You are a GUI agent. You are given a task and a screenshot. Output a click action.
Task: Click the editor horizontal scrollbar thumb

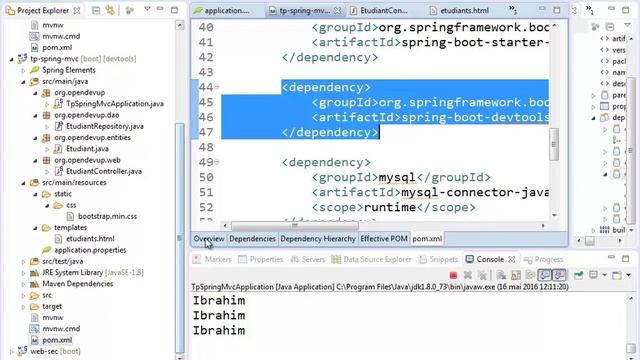click(295, 226)
